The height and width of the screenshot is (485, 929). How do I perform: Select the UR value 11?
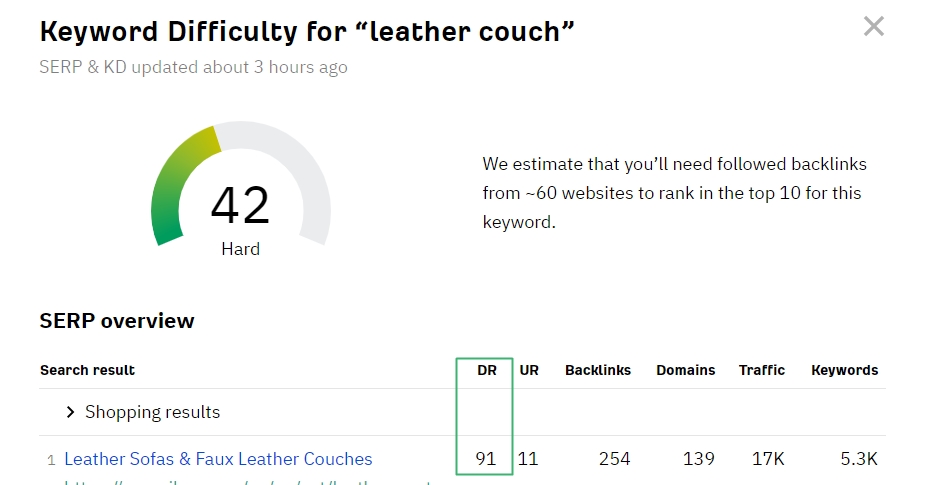click(528, 459)
